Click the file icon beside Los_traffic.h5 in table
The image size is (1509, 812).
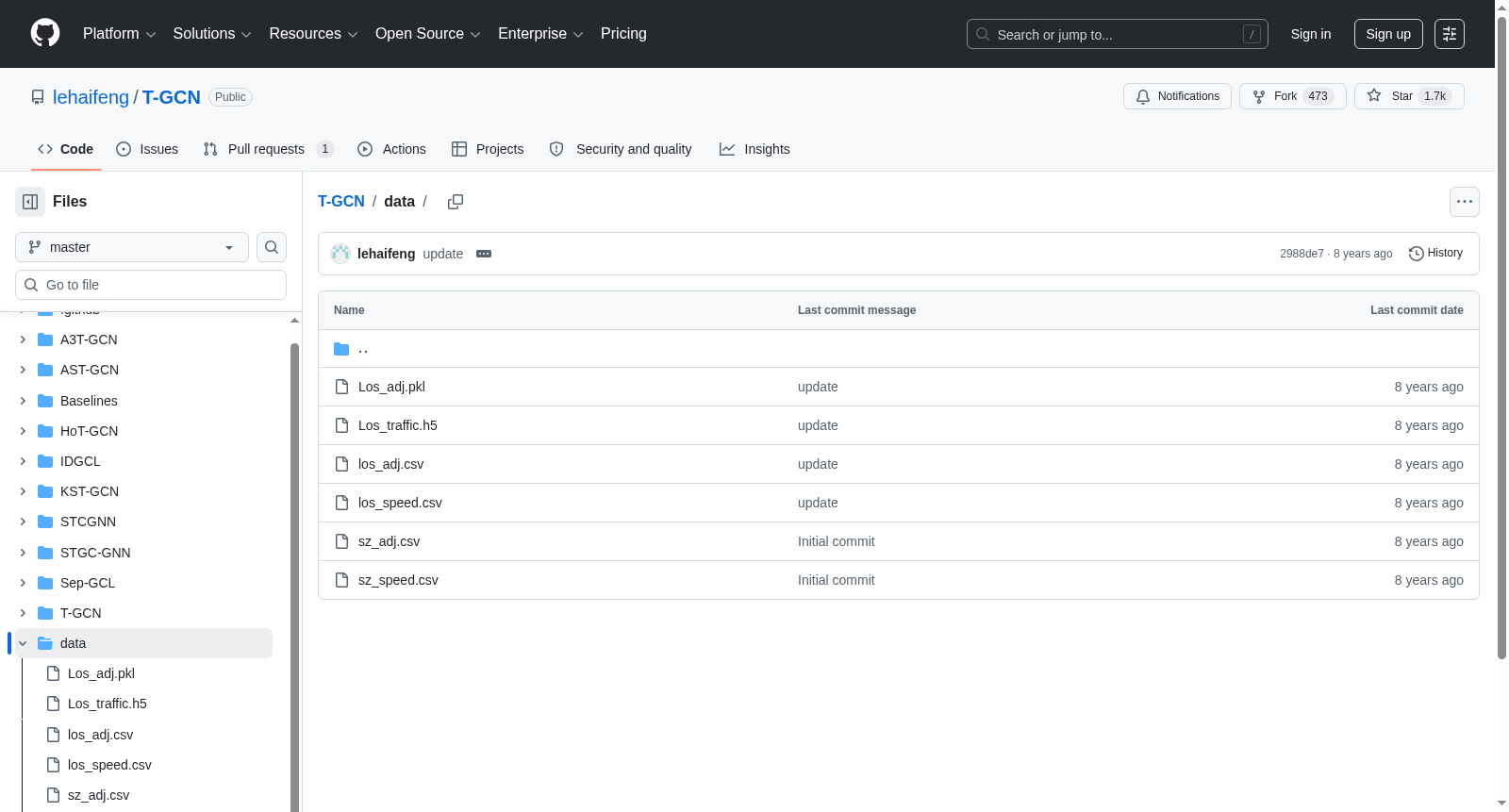342,425
